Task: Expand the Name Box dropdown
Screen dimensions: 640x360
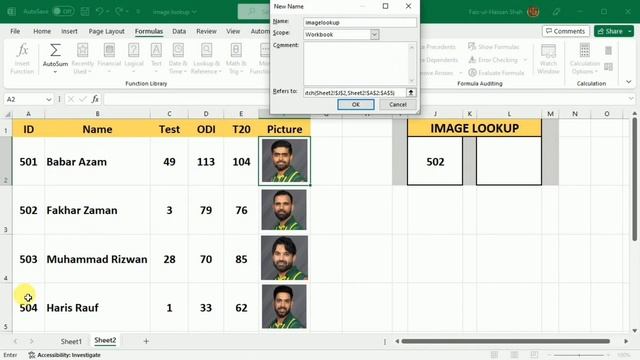Action: coord(49,99)
